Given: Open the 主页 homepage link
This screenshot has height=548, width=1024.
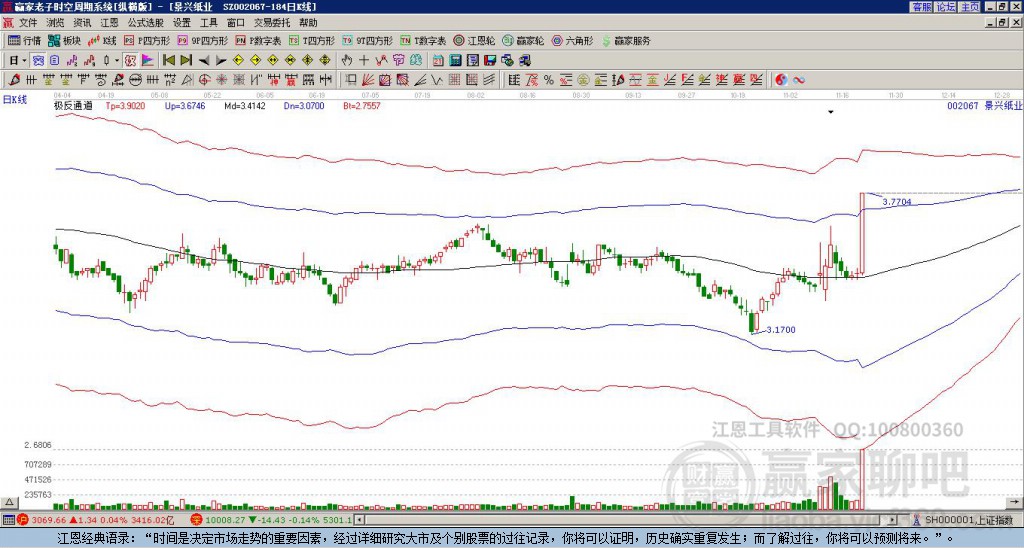Looking at the screenshot, I should point(969,7).
